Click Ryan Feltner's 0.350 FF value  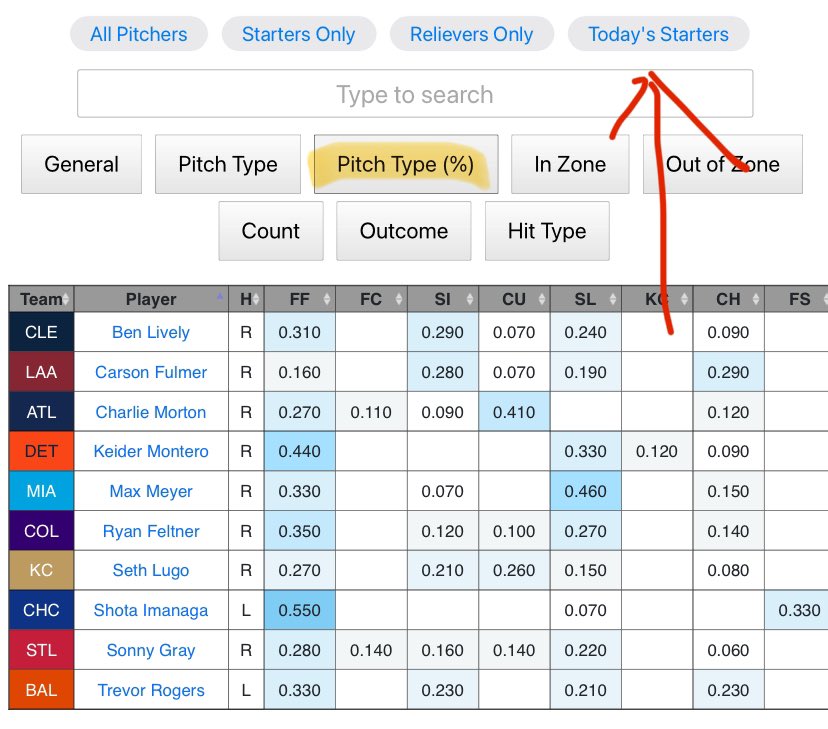[x=299, y=531]
